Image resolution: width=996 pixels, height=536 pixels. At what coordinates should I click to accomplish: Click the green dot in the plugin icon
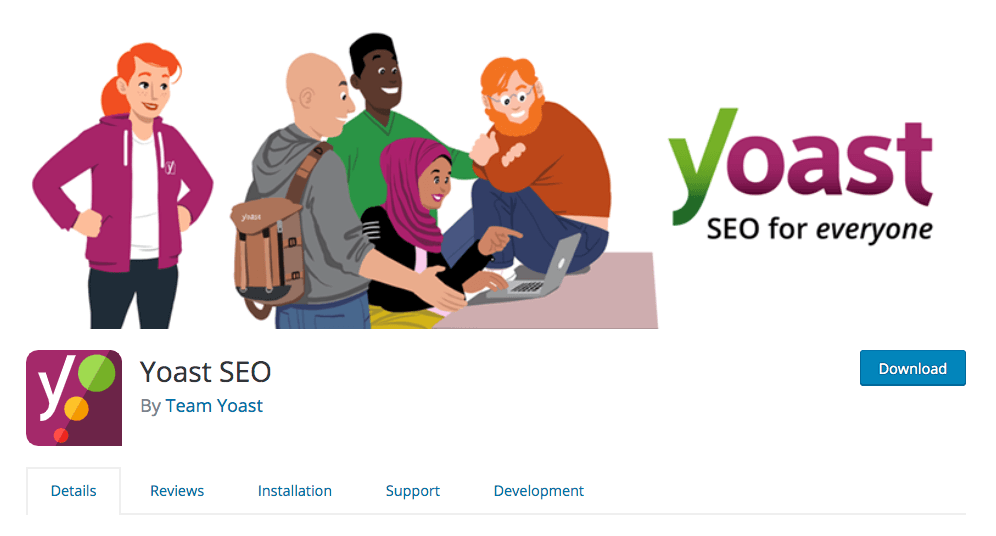[x=97, y=373]
